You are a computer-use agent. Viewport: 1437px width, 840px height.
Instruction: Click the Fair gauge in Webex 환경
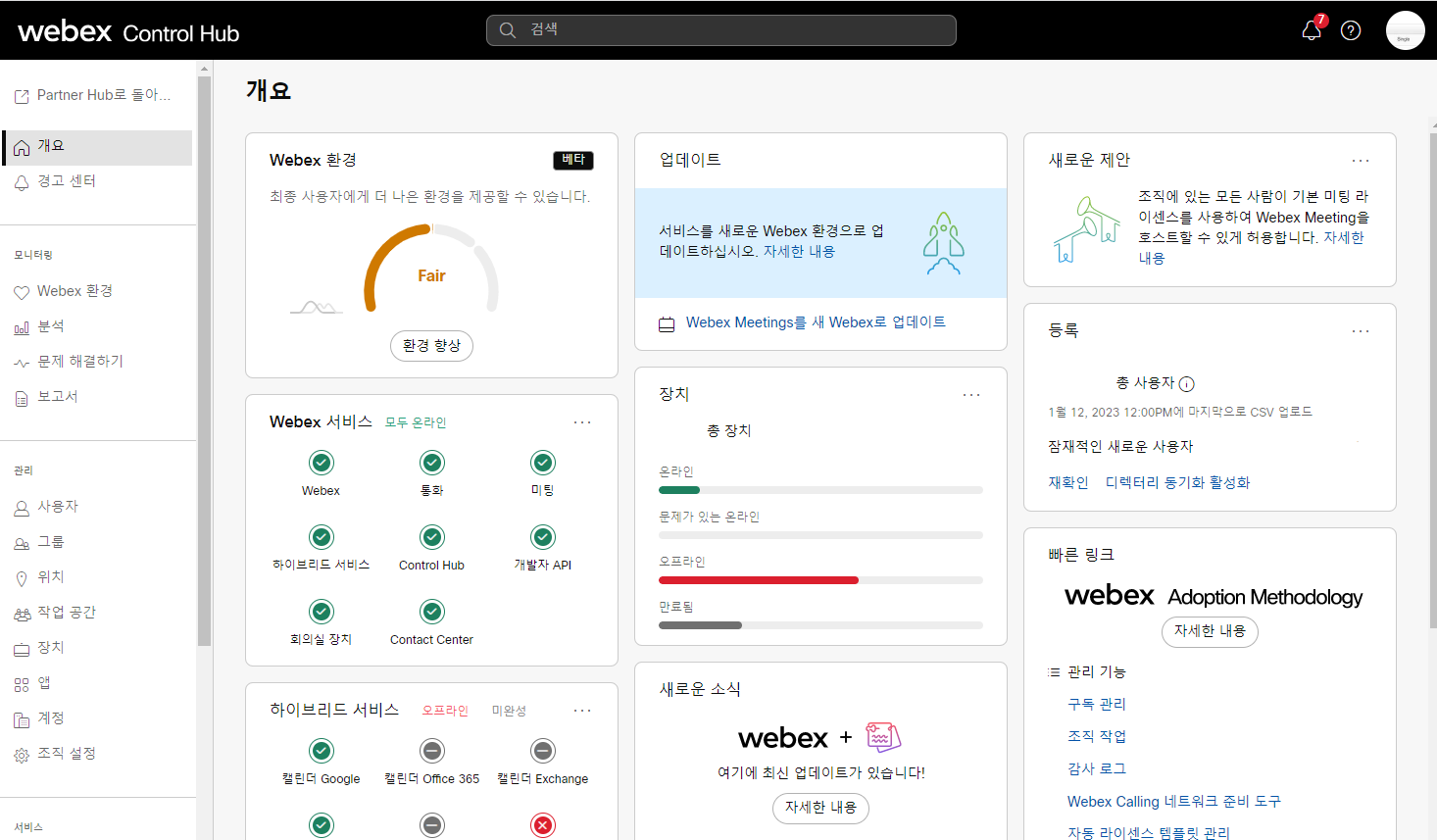[431, 268]
